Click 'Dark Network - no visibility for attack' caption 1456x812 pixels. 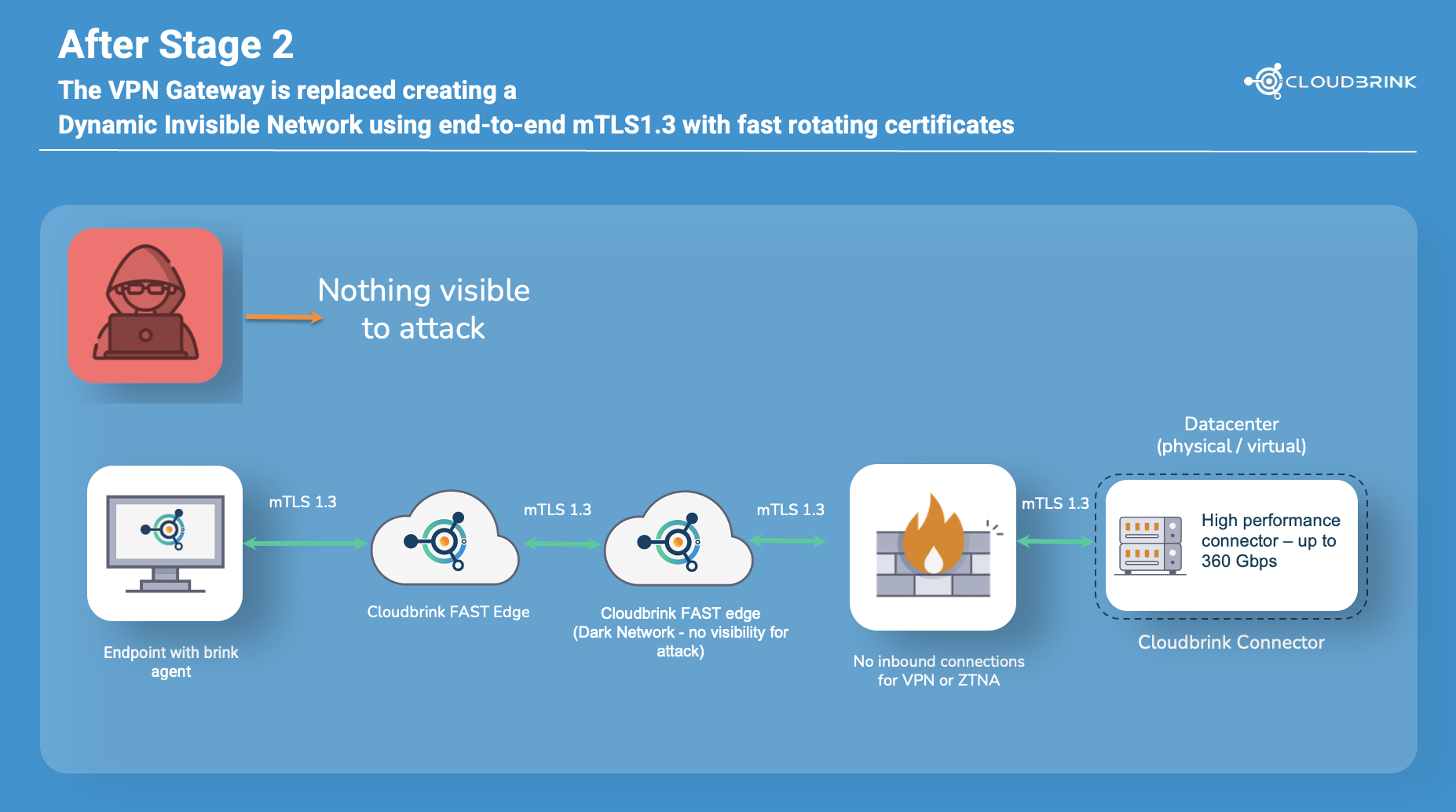(680, 642)
